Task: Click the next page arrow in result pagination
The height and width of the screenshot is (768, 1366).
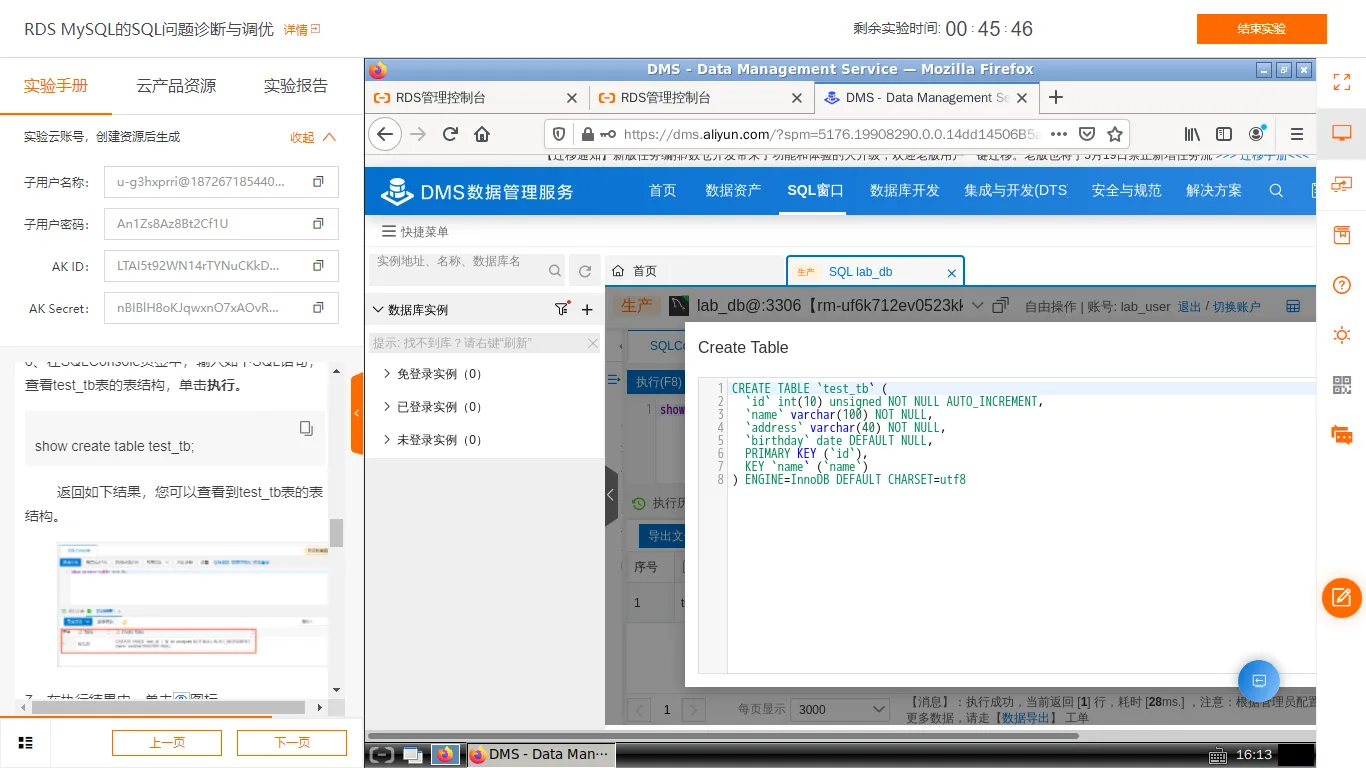Action: (x=693, y=709)
